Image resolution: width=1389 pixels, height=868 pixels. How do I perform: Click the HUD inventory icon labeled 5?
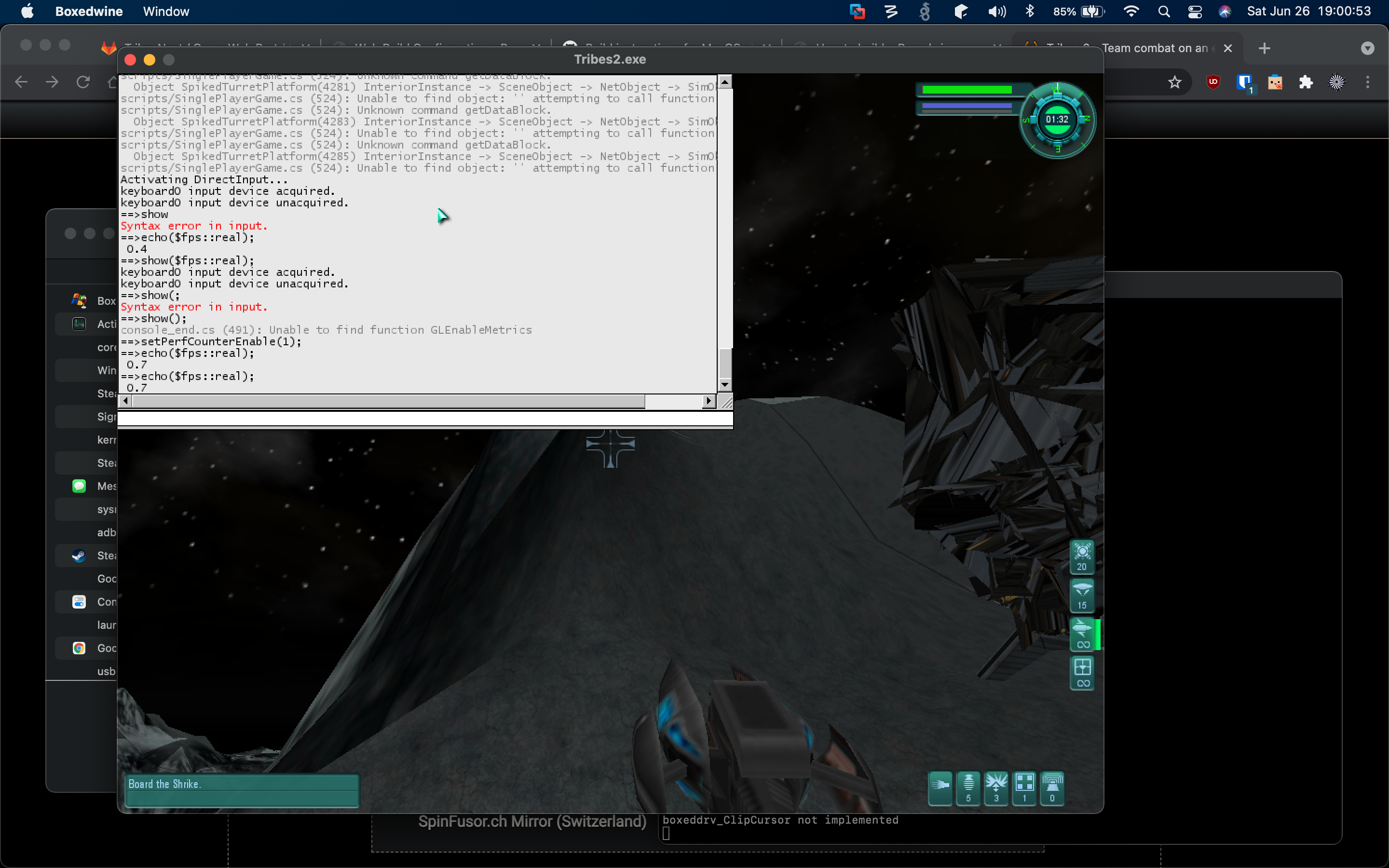coord(968,789)
